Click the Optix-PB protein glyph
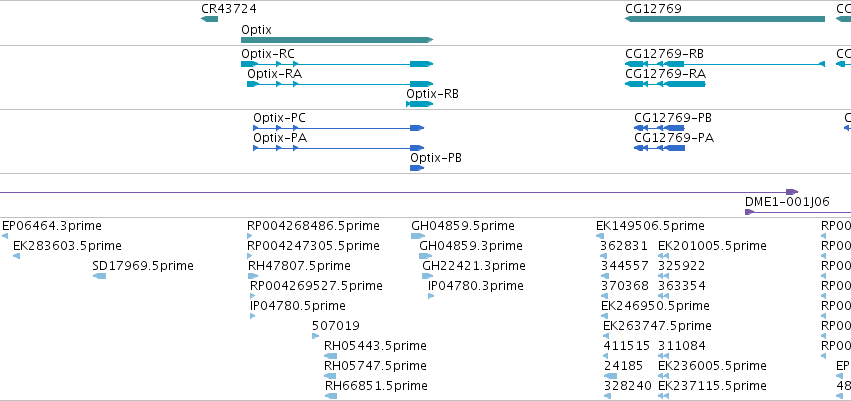 [417, 168]
